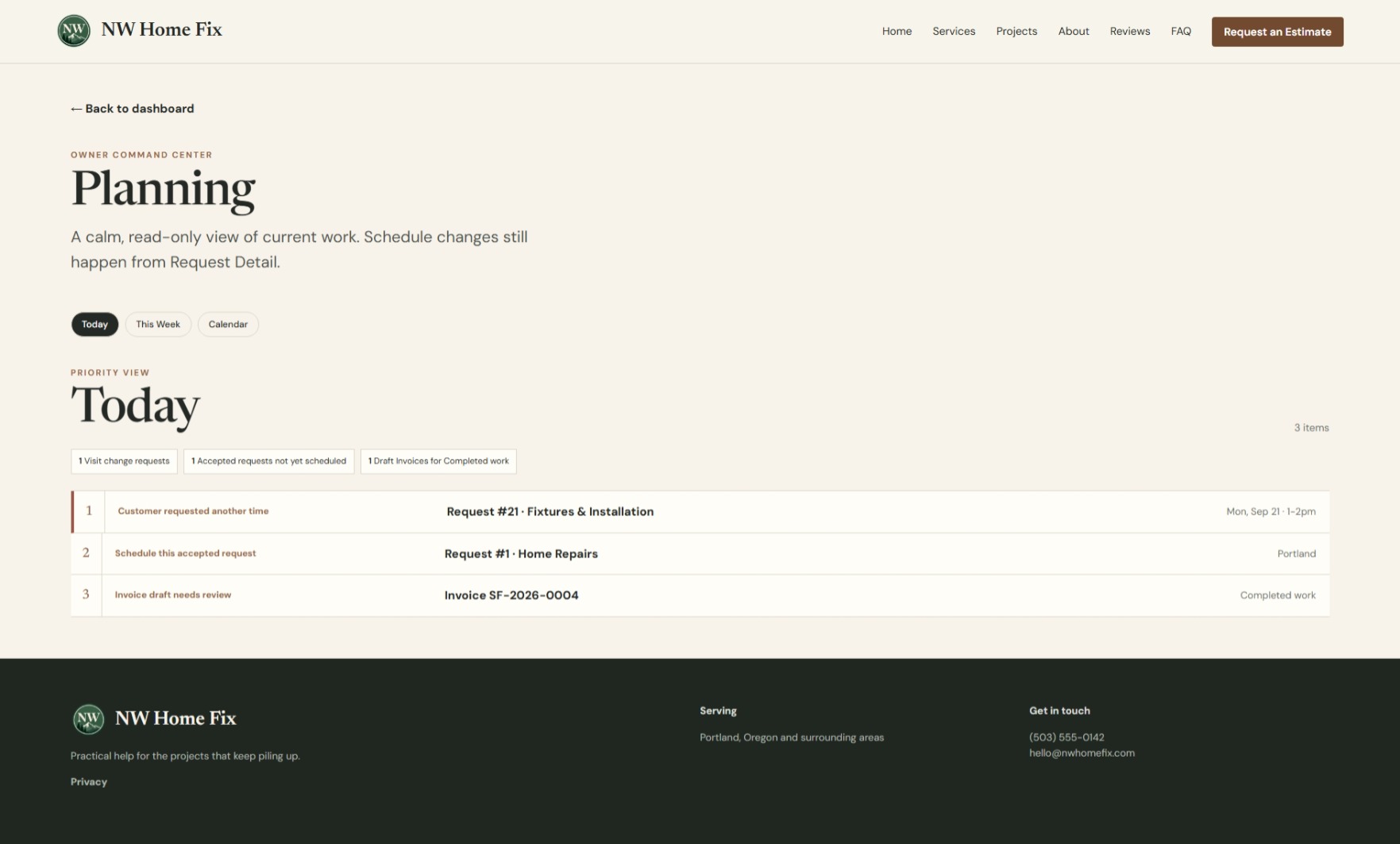This screenshot has height=844, width=1400.
Task: Click the NW Home Fix header brand name
Action: [161, 30]
